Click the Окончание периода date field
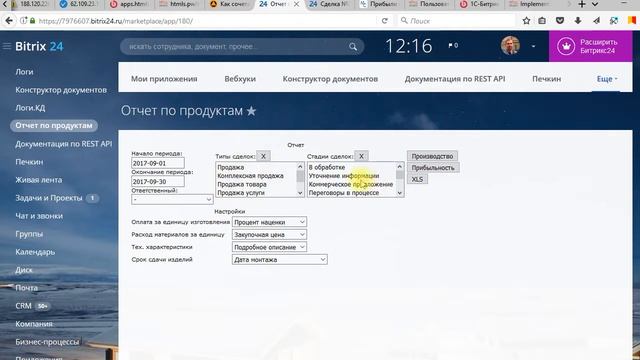 tap(158, 182)
